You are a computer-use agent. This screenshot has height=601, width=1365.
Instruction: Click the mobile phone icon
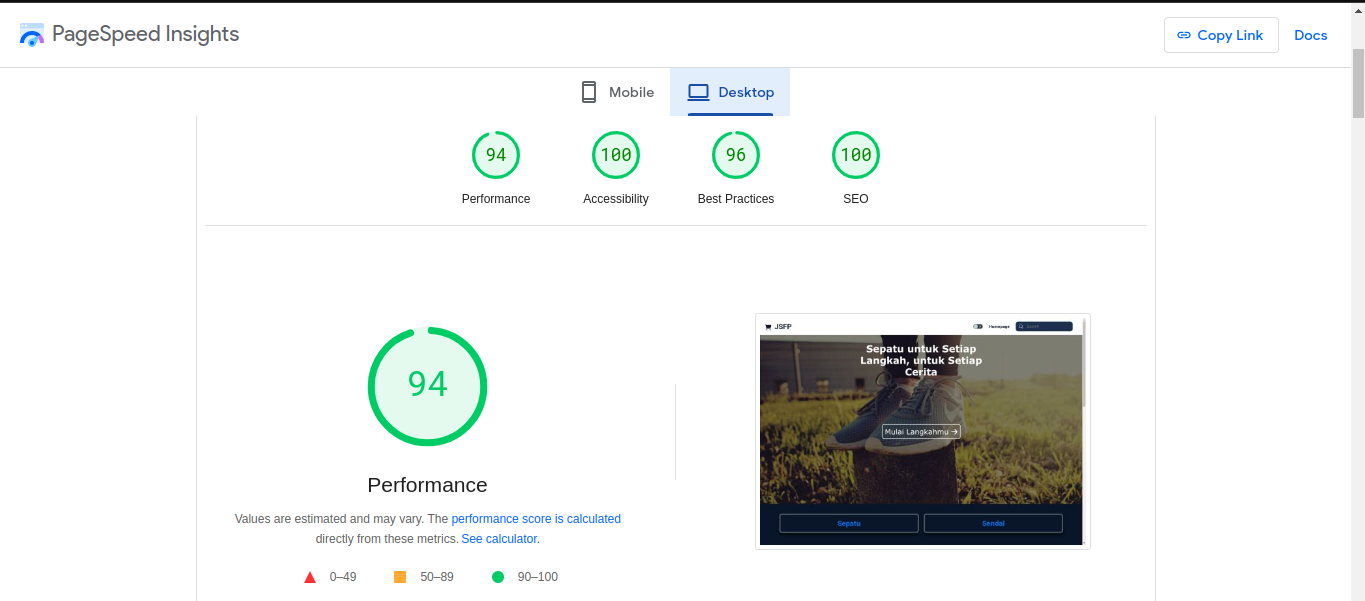point(589,92)
